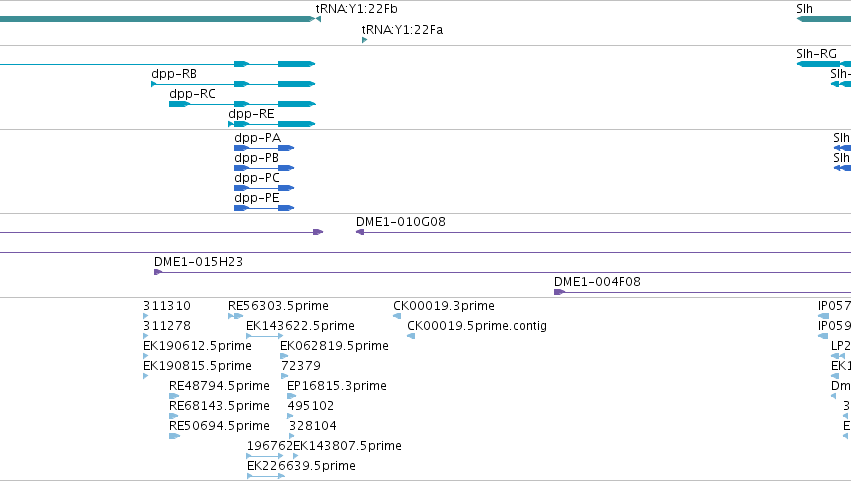Select the 495102 EST label

(310, 406)
